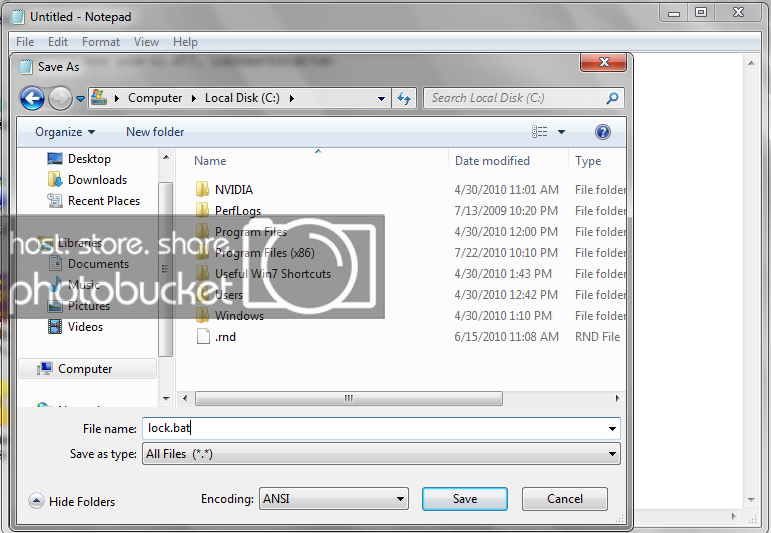Click the Forward navigation arrow

[60, 98]
